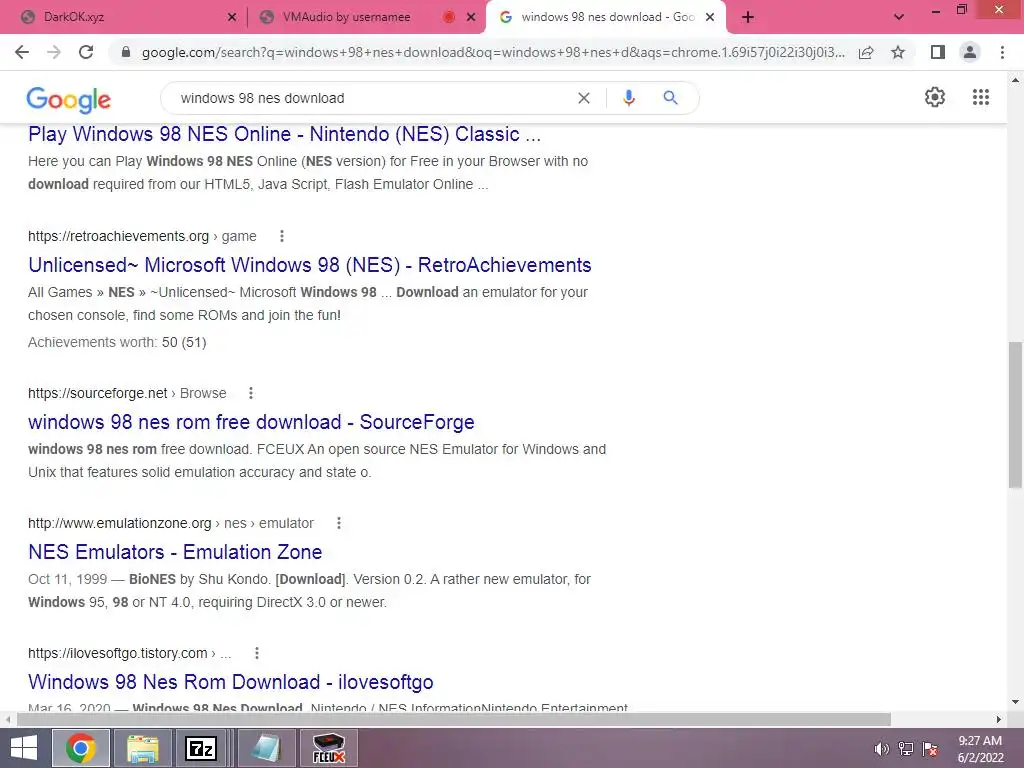Open Google quick settings gear
Image resolution: width=1024 pixels, height=768 pixels.
[935, 97]
